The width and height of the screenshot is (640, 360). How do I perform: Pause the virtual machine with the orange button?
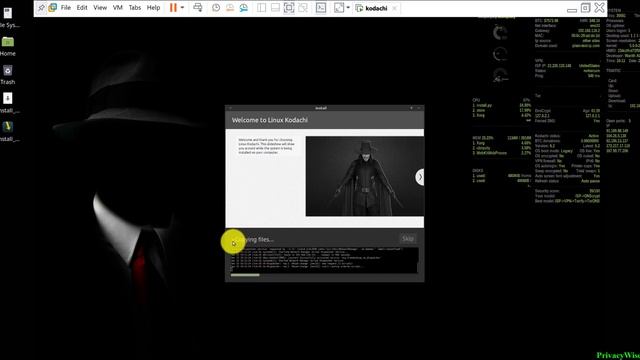(173, 8)
